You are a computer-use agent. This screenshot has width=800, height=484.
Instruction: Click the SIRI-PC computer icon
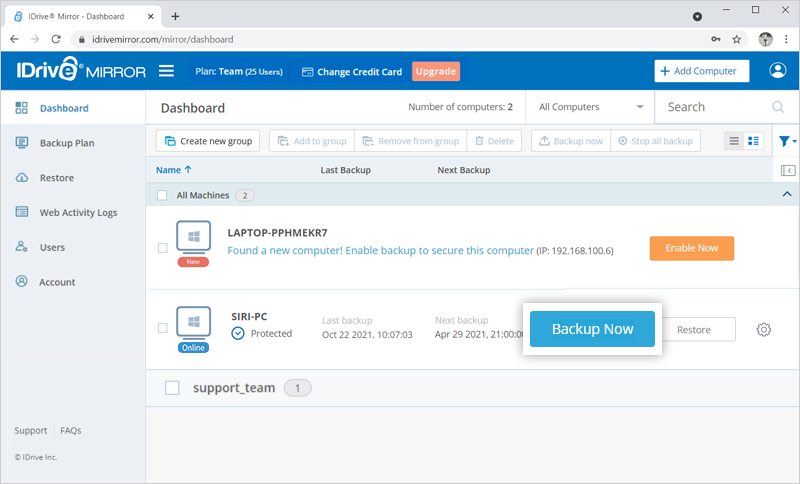[193, 323]
